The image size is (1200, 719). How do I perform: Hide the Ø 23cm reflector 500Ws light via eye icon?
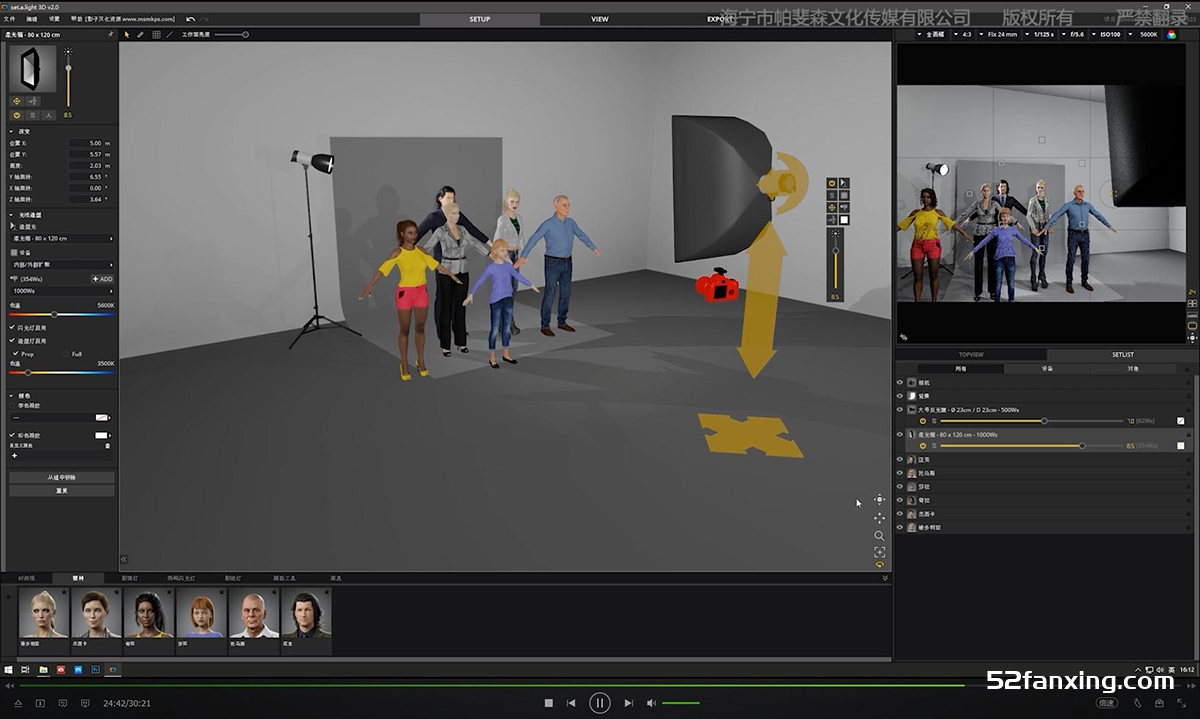click(899, 410)
